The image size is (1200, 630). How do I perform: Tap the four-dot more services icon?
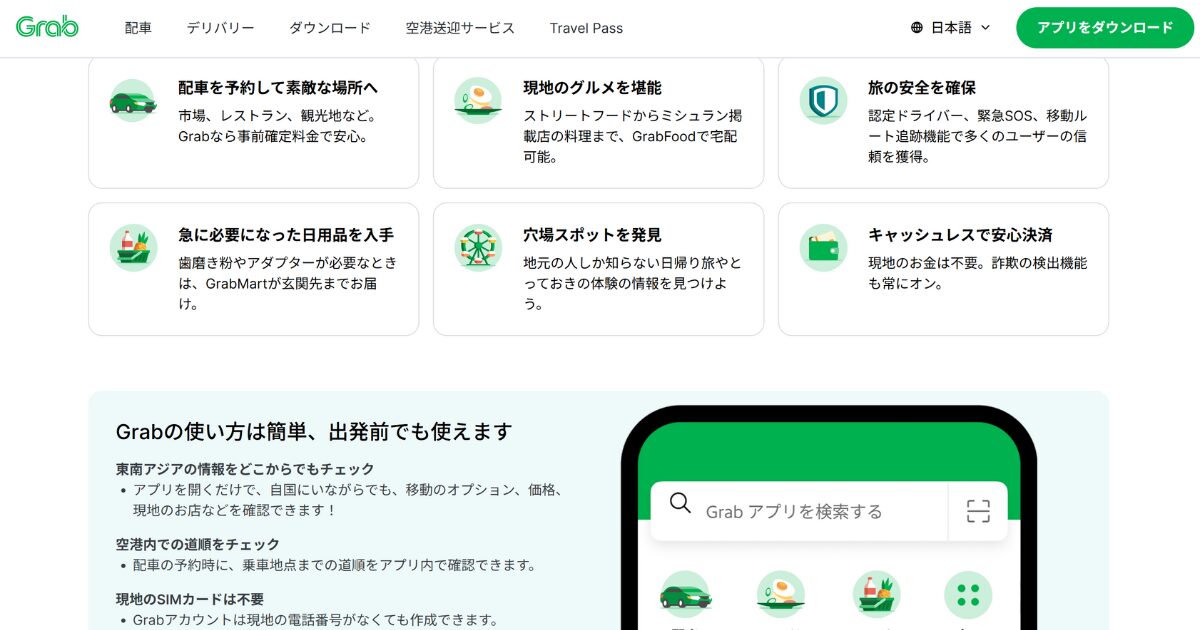pyautogui.click(x=968, y=595)
